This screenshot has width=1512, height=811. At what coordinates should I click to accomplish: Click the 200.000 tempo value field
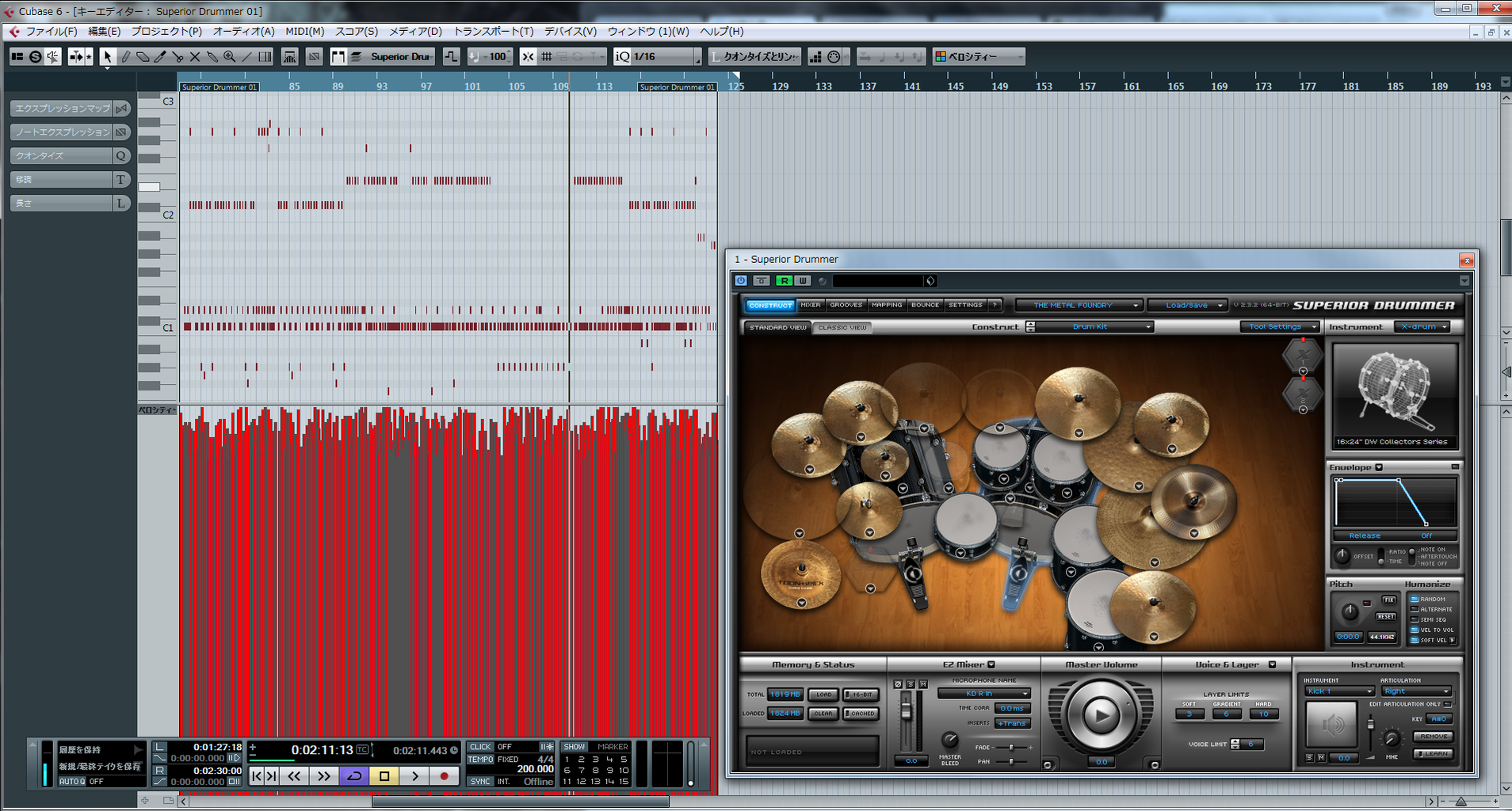tap(535, 769)
